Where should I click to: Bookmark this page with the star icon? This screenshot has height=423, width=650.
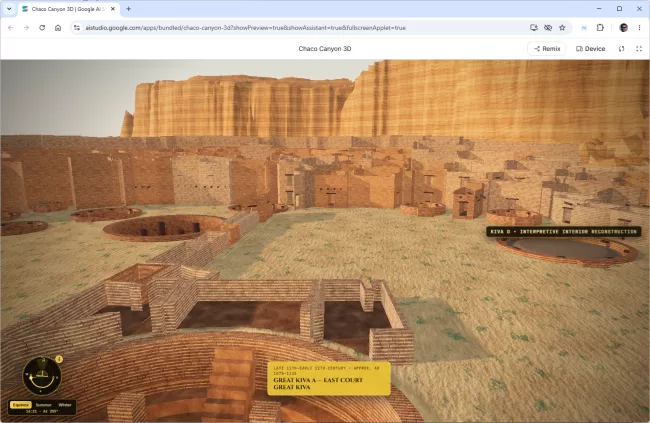tap(562, 28)
